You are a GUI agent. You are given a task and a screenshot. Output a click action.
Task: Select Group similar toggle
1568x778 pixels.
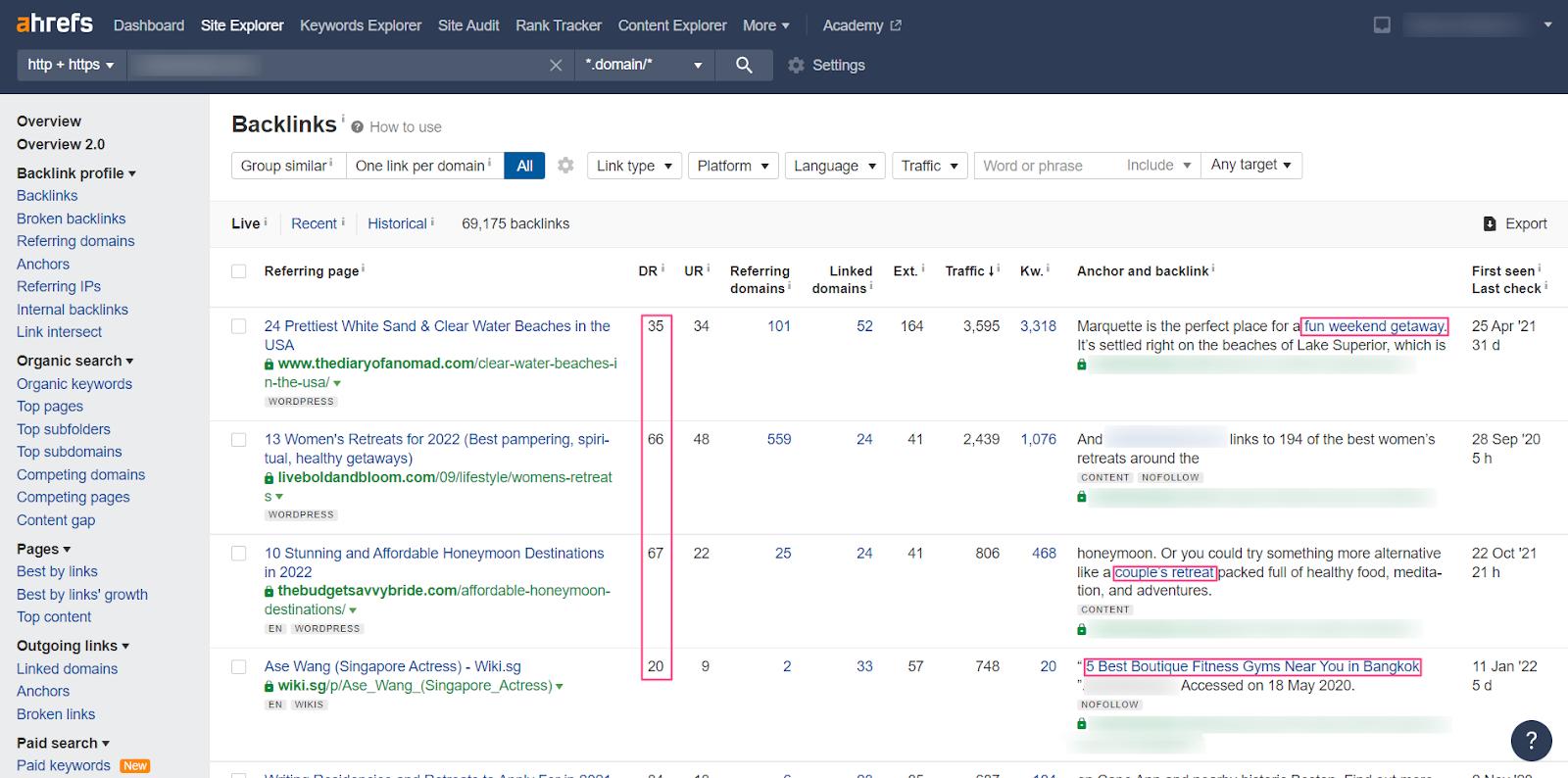288,166
